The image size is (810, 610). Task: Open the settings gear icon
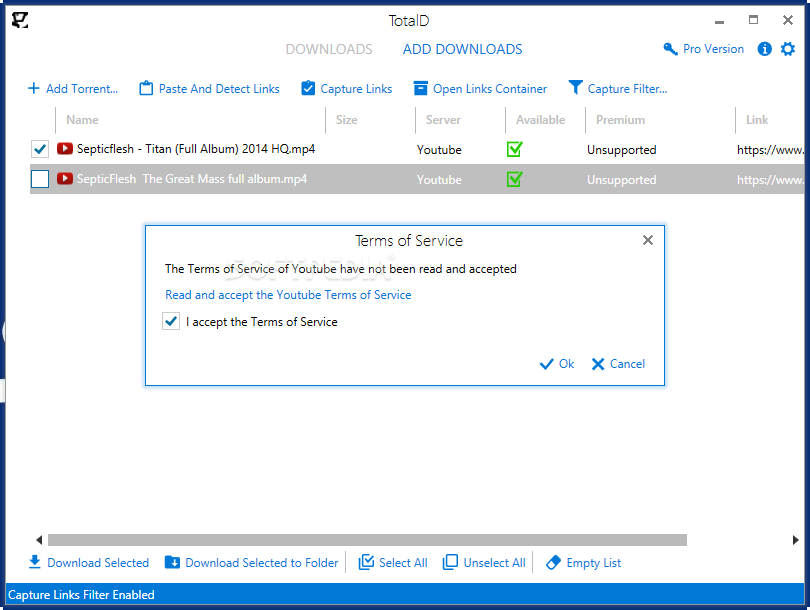click(788, 49)
